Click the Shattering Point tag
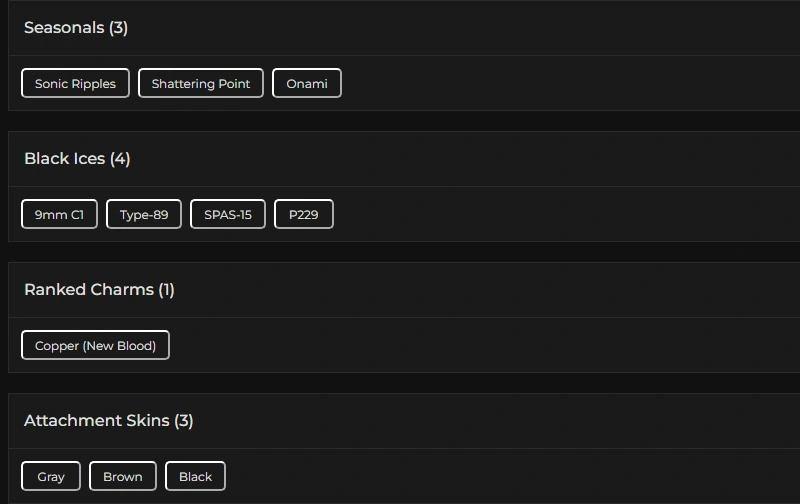 point(201,84)
